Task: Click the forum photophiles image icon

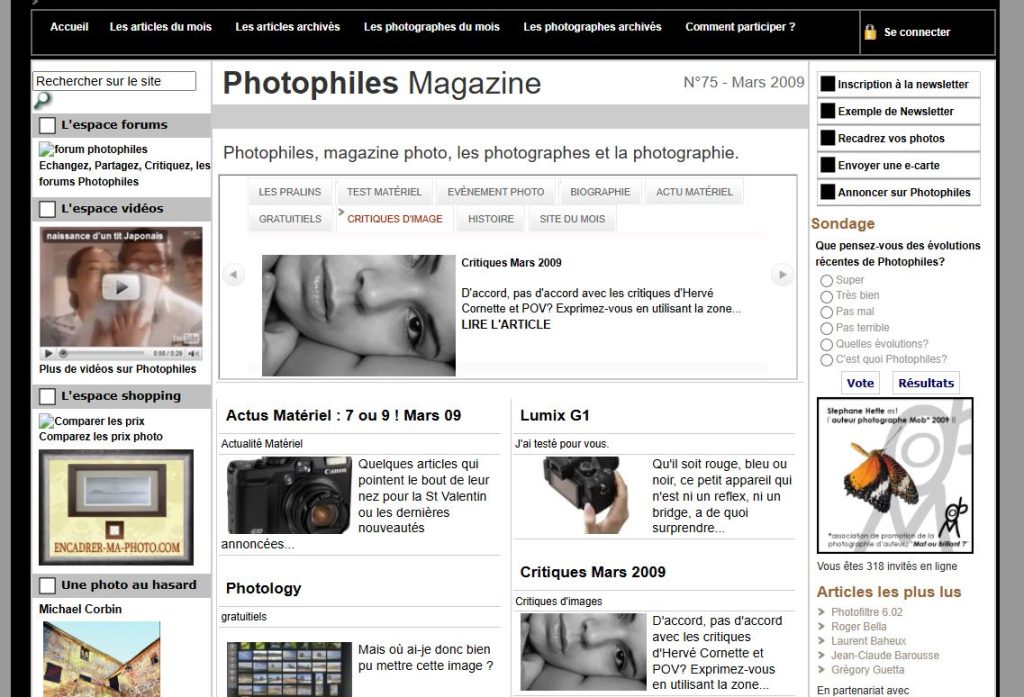Action: coord(46,150)
